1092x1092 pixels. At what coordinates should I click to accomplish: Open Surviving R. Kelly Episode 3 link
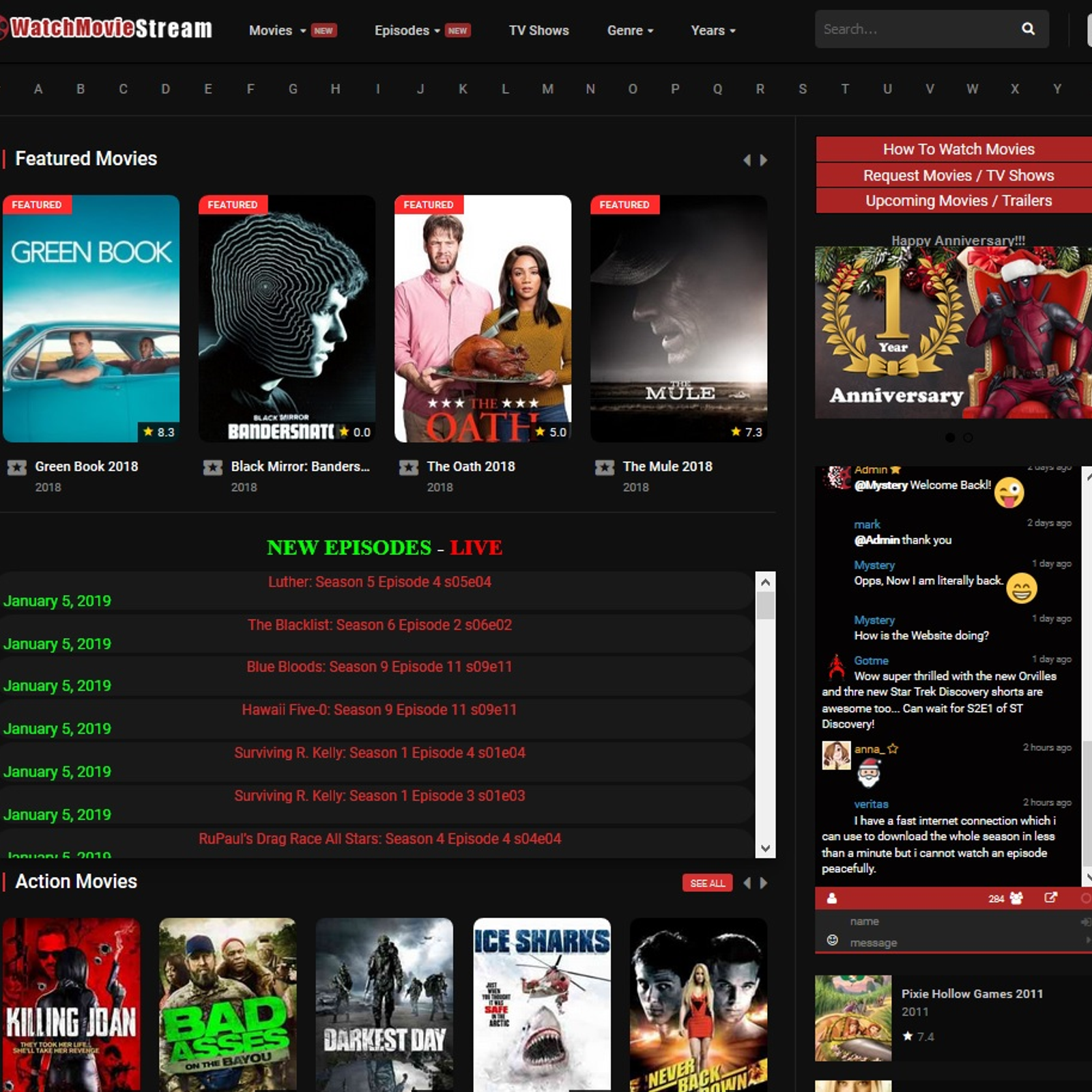pyautogui.click(x=379, y=795)
